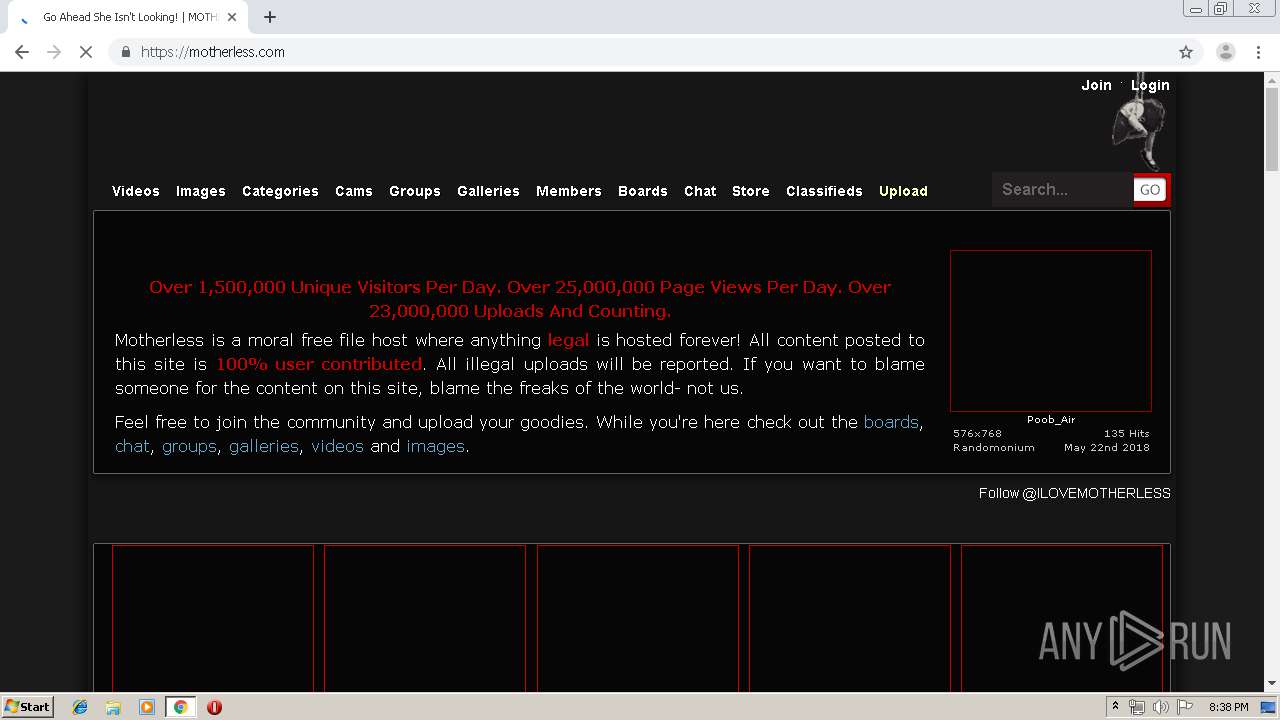Open the Windows Start menu
The image size is (1280, 720).
coord(27,706)
